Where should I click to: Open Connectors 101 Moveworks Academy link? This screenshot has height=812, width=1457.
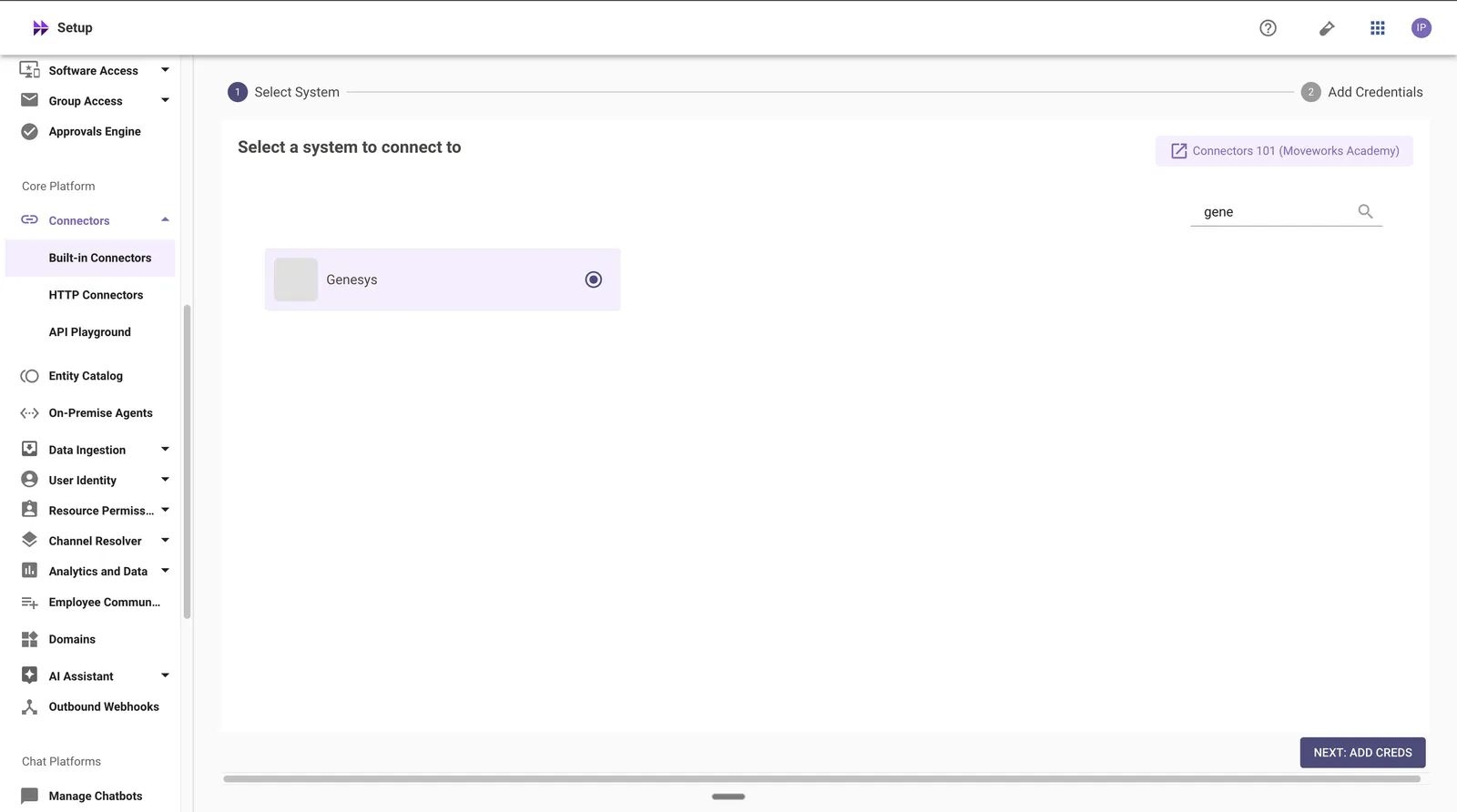(1284, 151)
